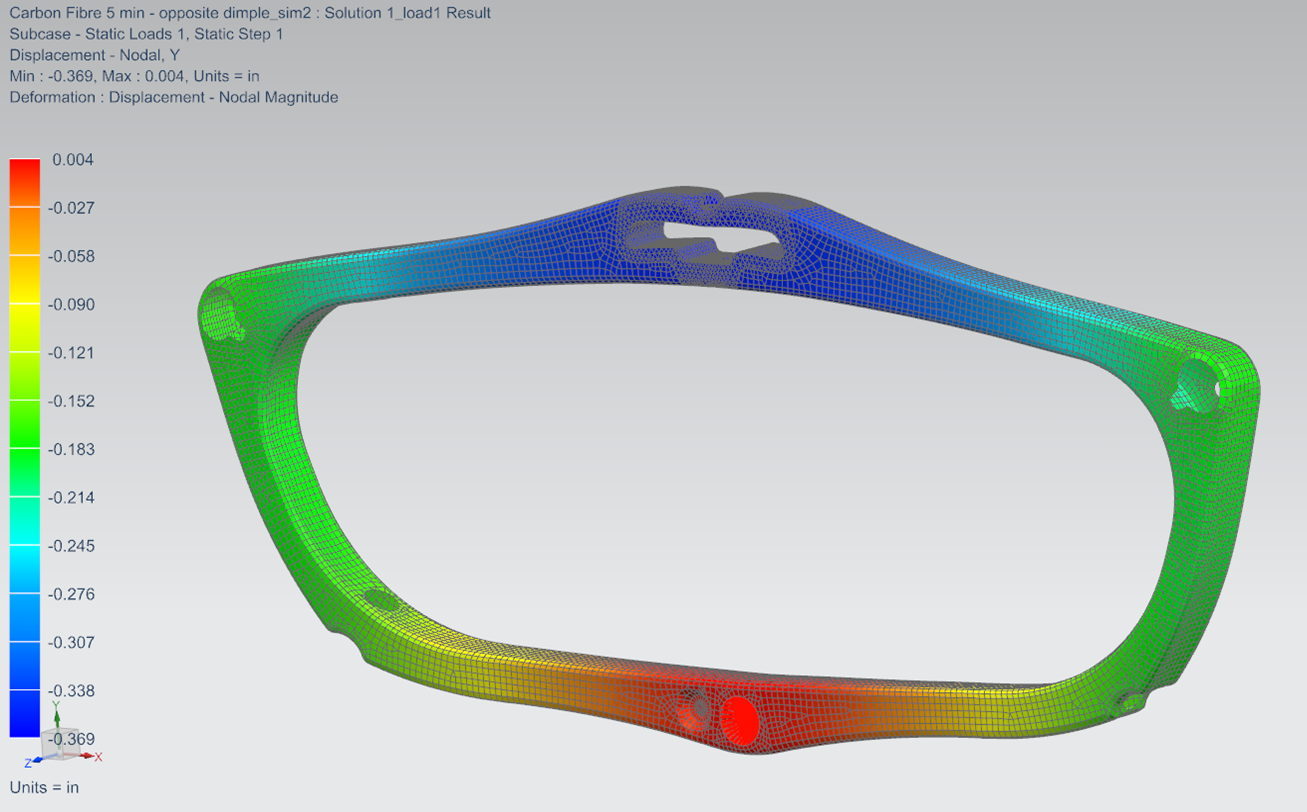The width and height of the screenshot is (1307, 812).
Task: Click the 0.004 maximum legend value
Action: (x=73, y=160)
